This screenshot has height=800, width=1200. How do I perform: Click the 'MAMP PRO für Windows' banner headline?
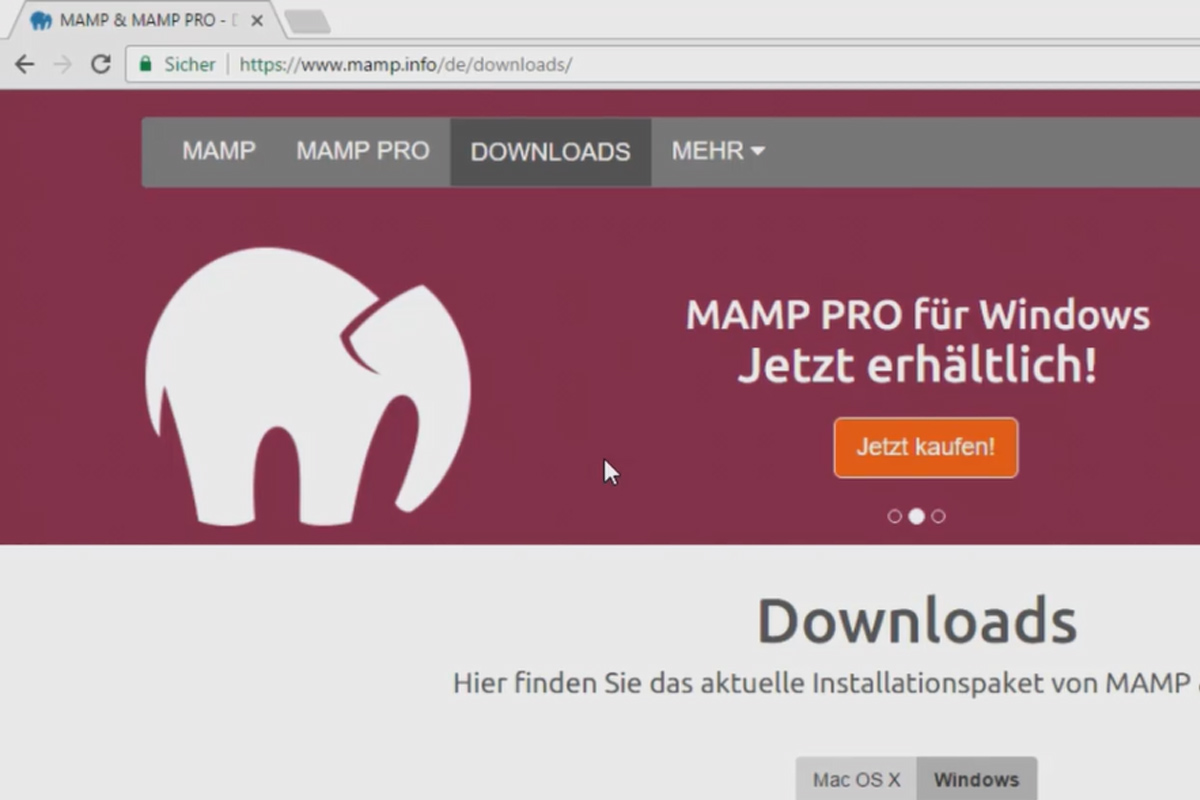(918, 316)
